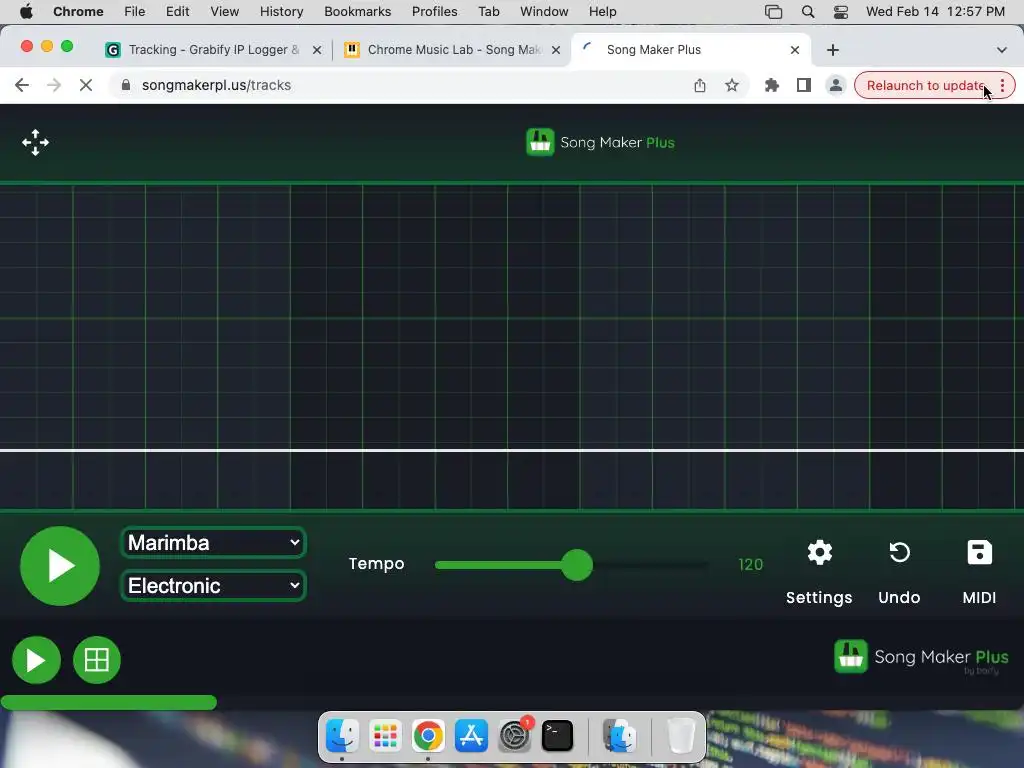
Task: Open a new tab with plus button
Action: (x=833, y=50)
